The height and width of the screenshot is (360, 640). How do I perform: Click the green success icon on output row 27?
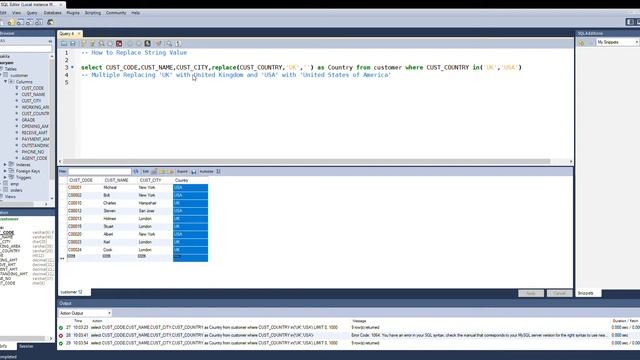pos(61,328)
